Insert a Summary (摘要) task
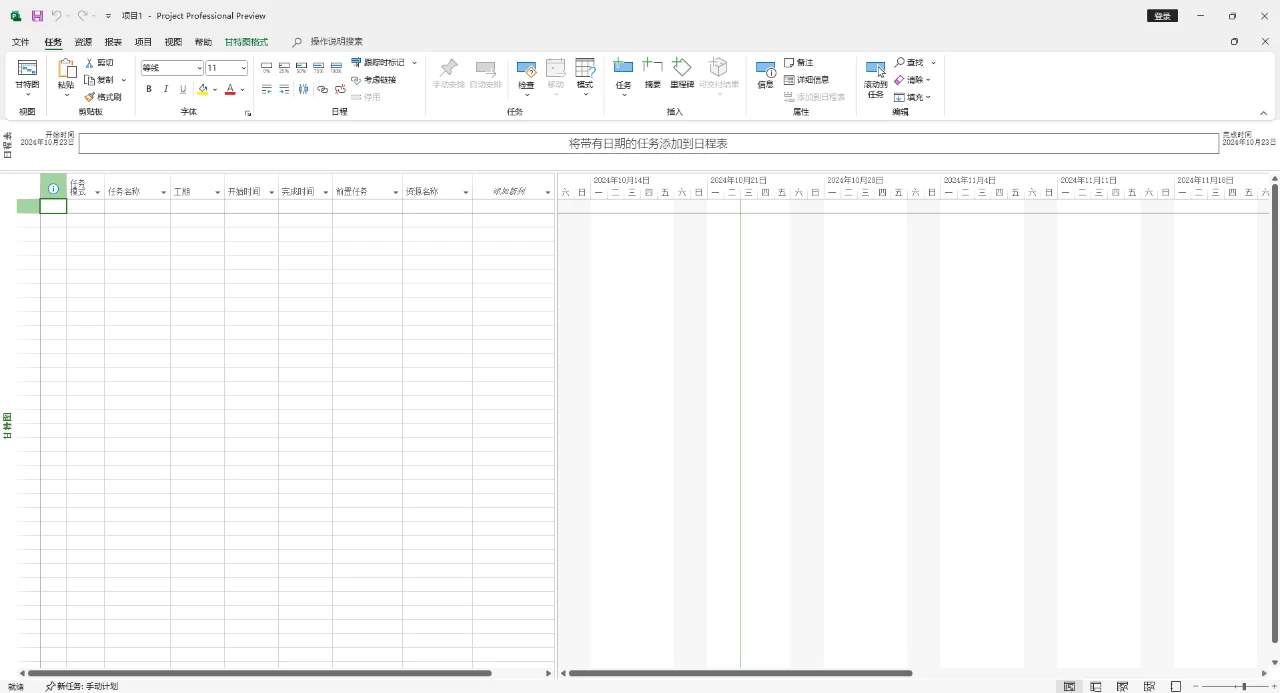This screenshot has width=1280, height=693. [652, 73]
